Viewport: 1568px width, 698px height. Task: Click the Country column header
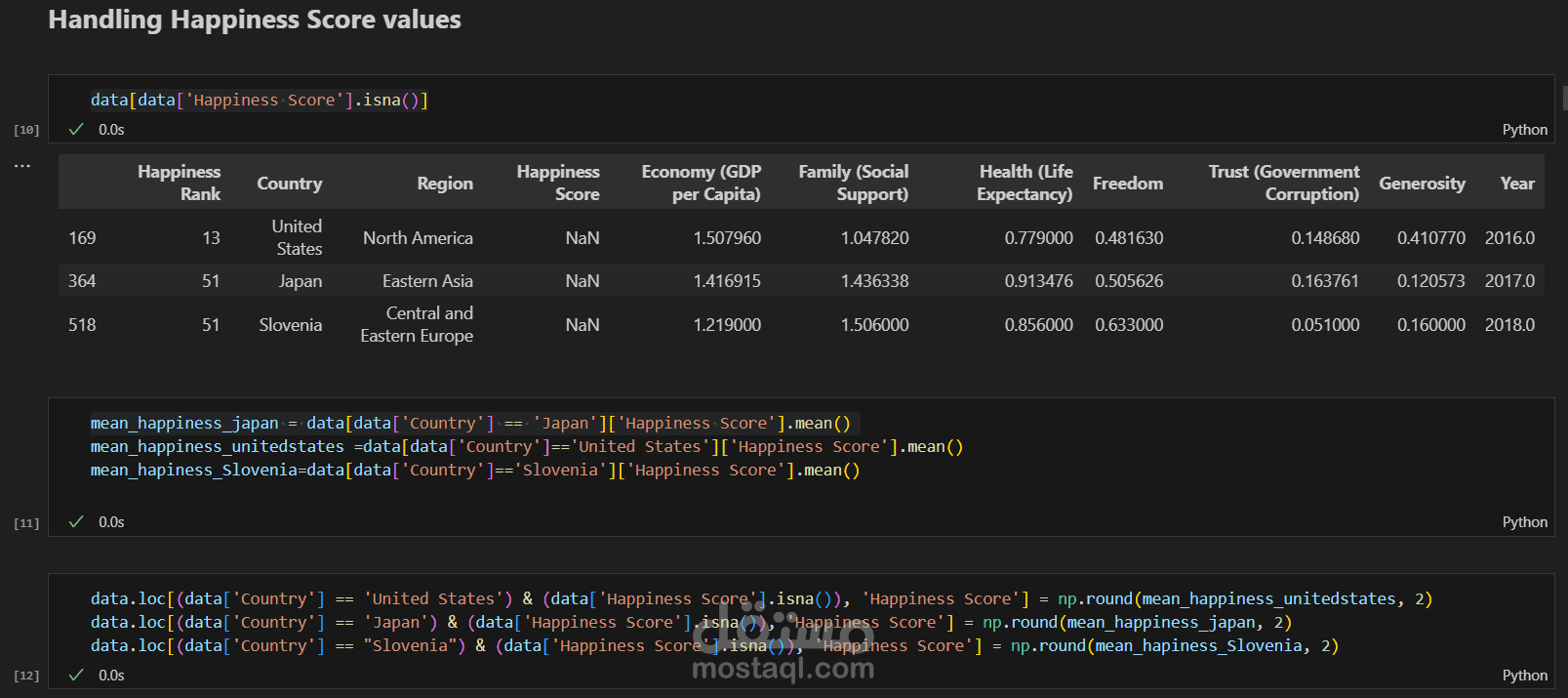click(x=289, y=184)
